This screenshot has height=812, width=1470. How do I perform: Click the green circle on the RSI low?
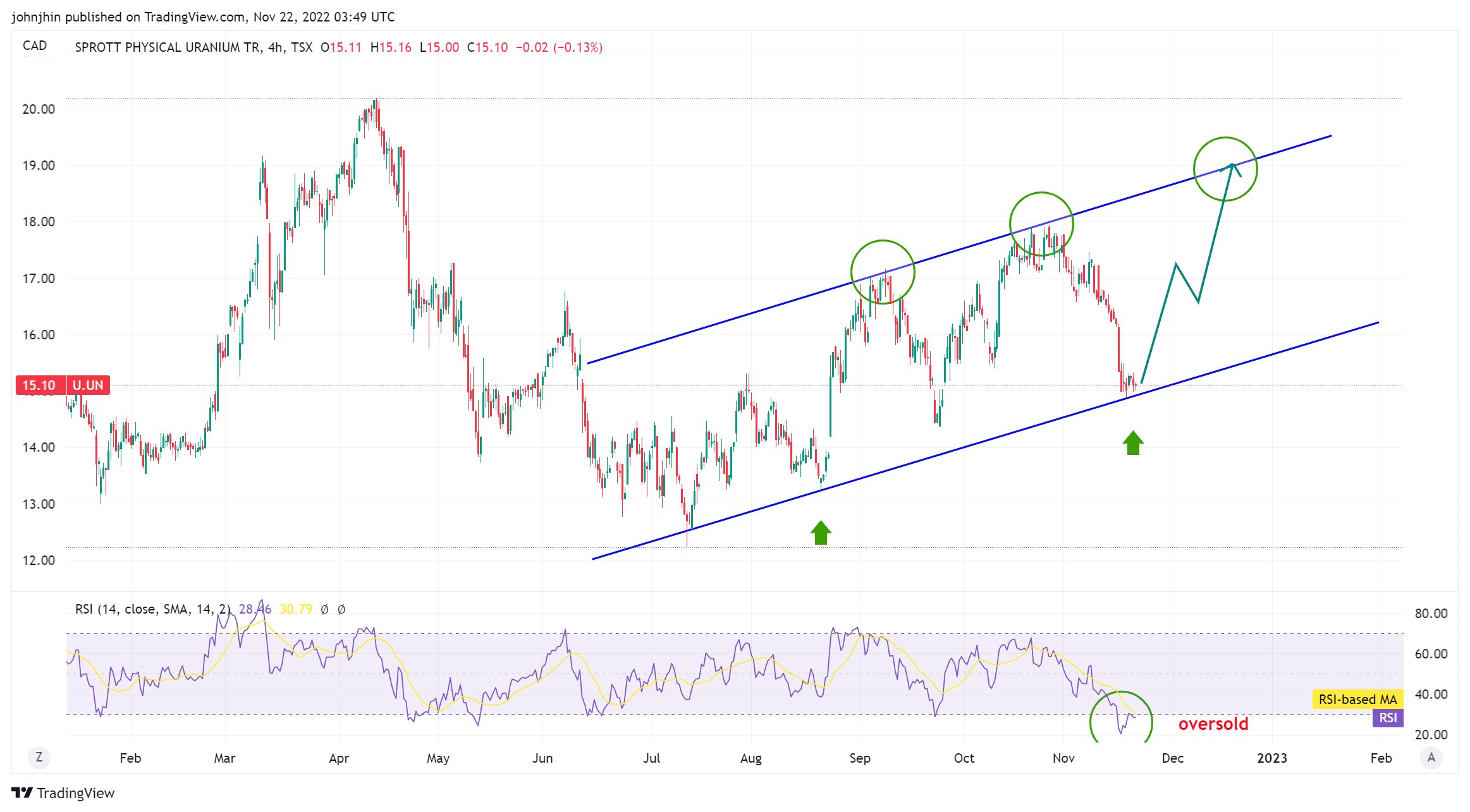[x=1121, y=719]
